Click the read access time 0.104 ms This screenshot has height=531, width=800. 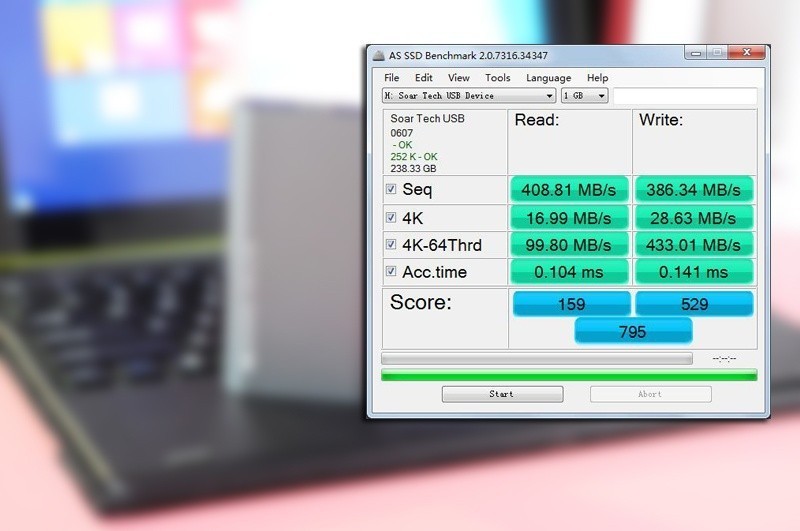(x=569, y=272)
